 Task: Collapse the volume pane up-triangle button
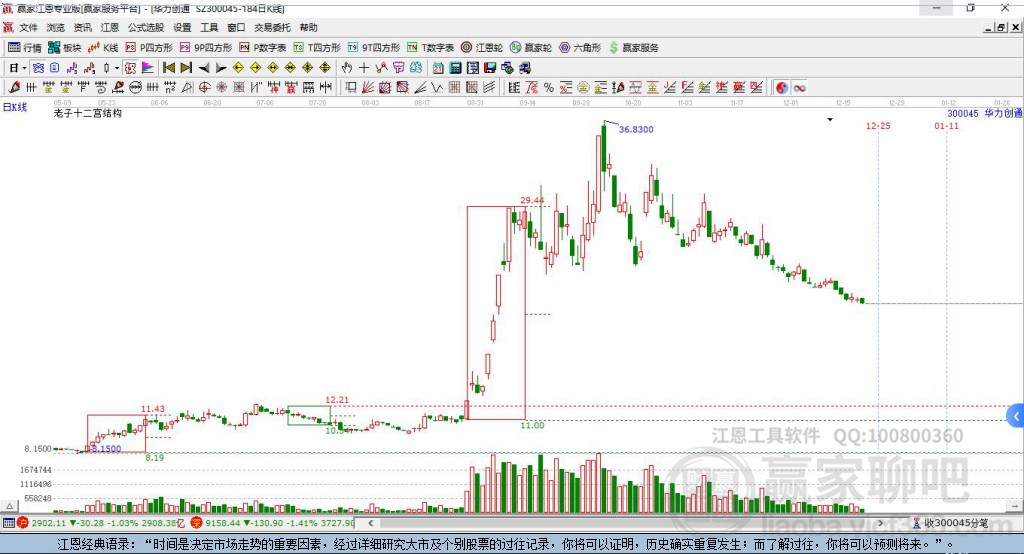tap(9, 506)
